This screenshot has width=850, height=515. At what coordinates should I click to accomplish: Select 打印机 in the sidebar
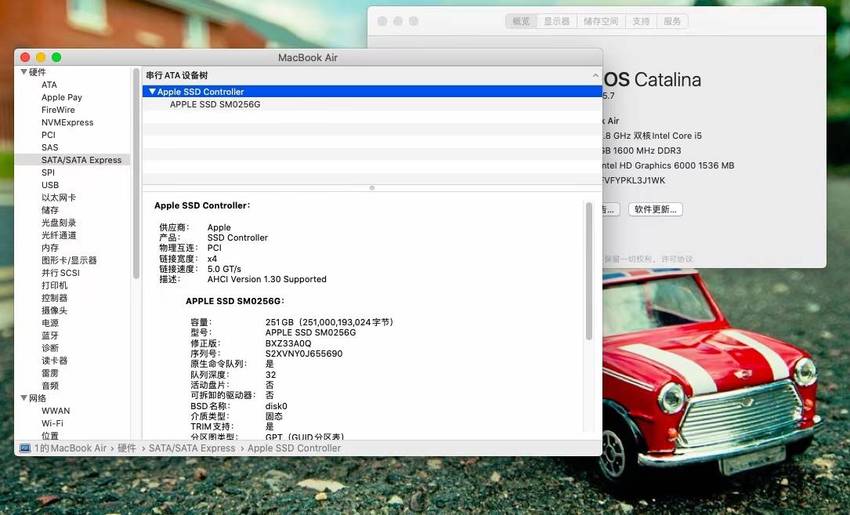[54, 285]
